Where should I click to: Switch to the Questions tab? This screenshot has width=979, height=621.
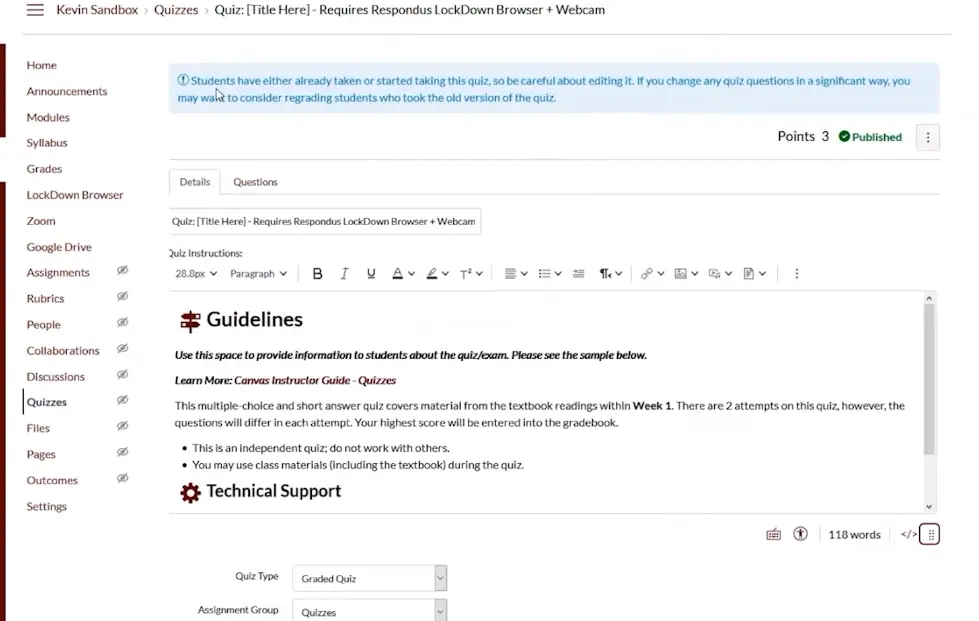point(255,182)
